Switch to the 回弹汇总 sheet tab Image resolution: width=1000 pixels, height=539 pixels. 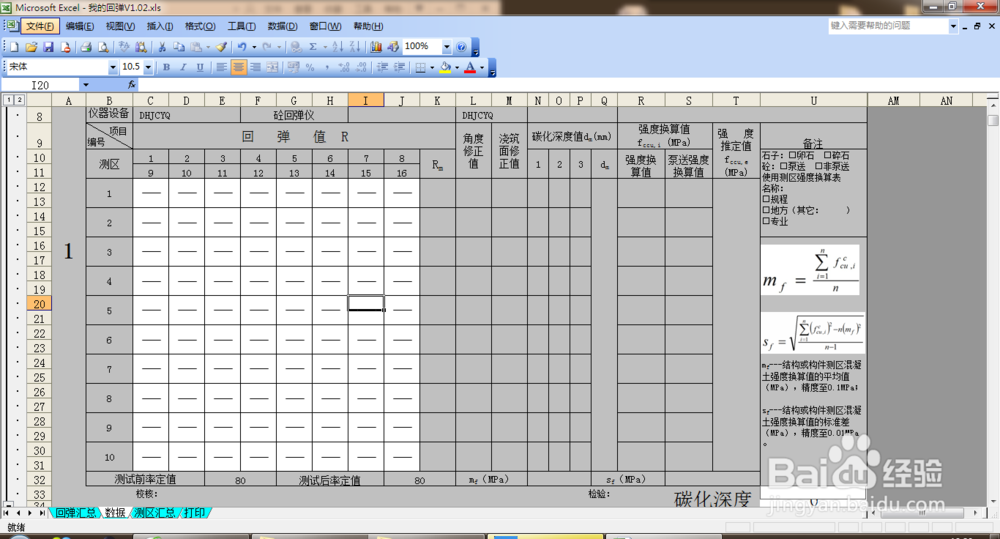tap(75, 512)
